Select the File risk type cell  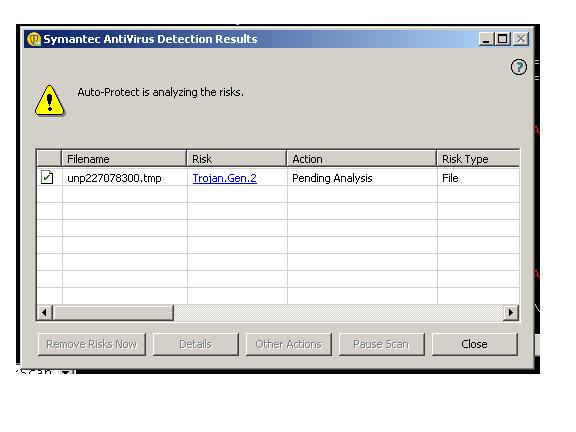[x=479, y=178]
